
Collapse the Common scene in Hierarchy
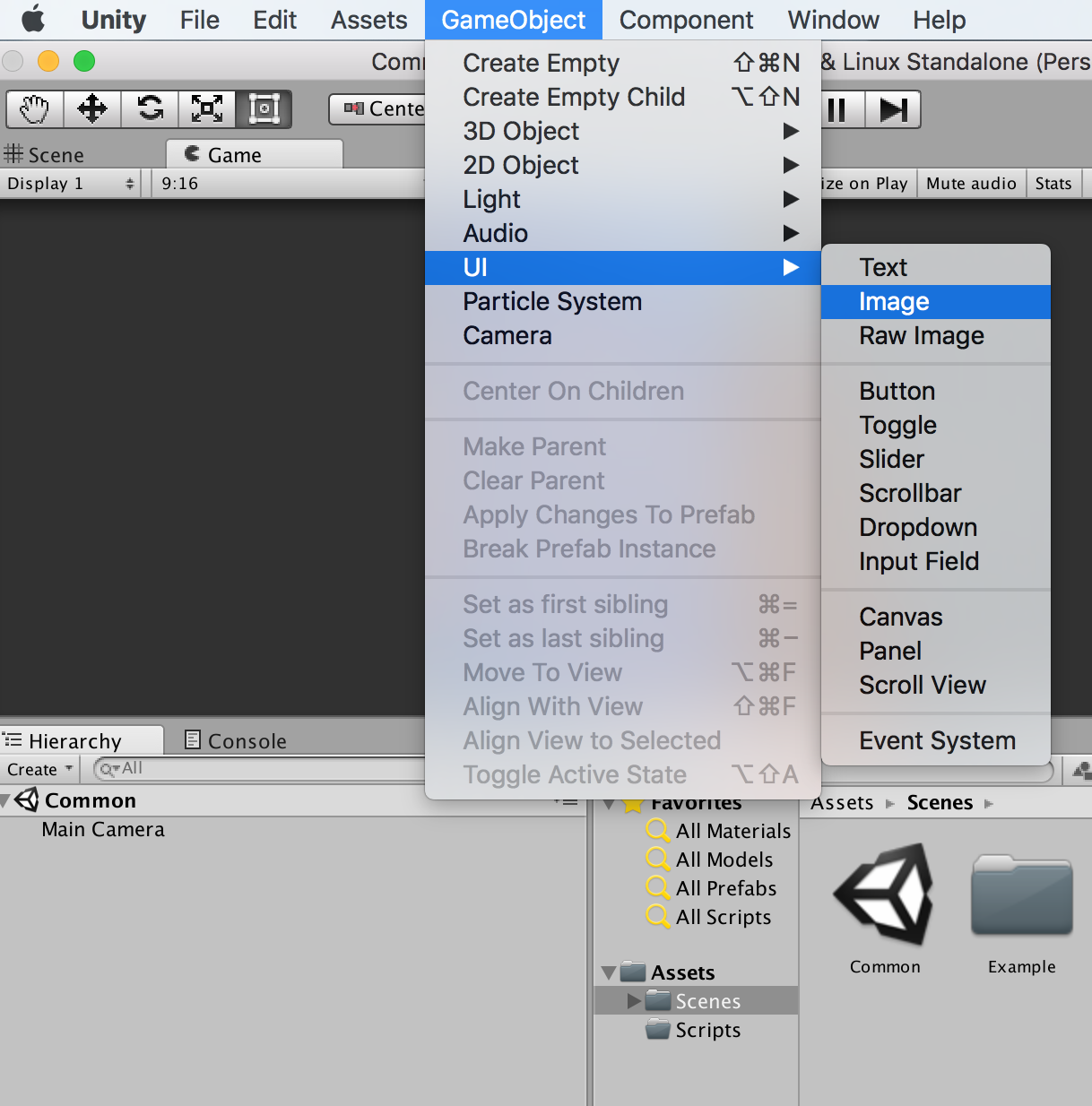(x=5, y=800)
